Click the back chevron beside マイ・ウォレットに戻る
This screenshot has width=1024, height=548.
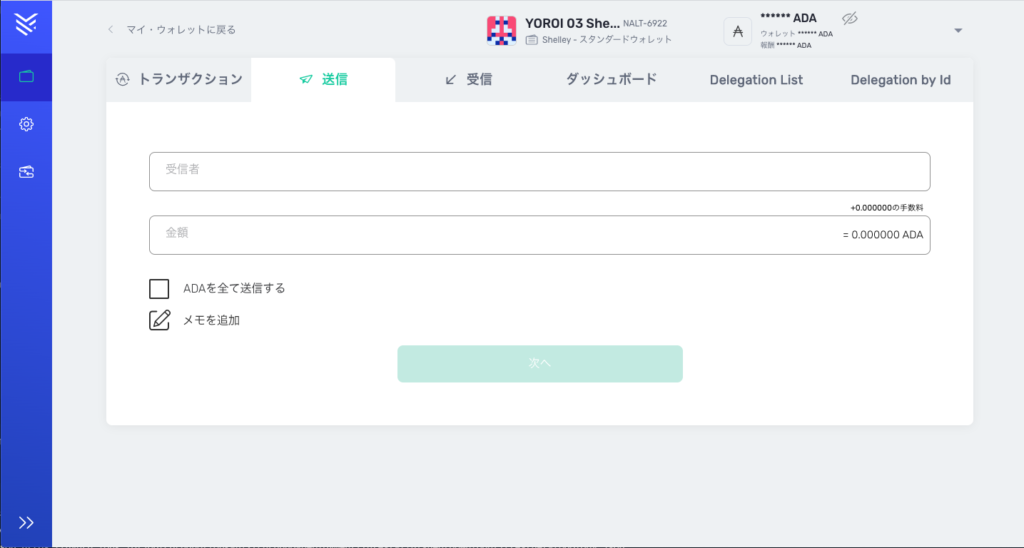(x=111, y=30)
